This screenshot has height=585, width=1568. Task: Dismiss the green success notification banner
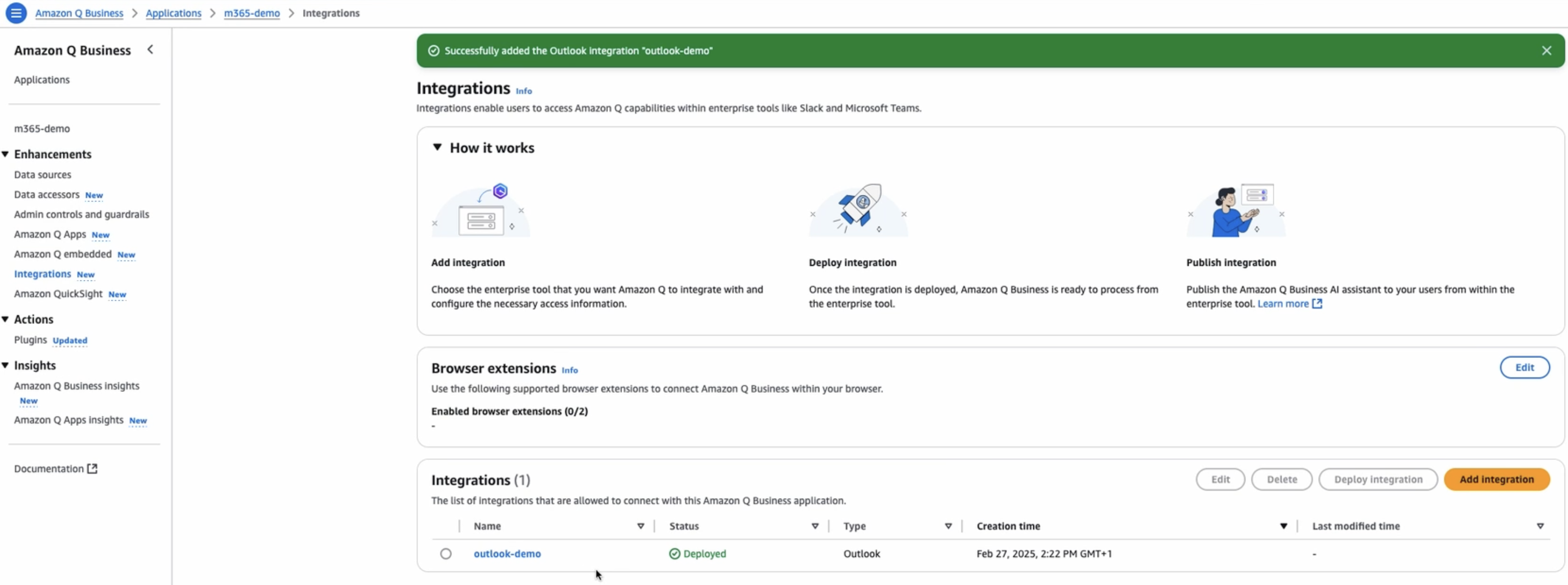(x=1546, y=50)
